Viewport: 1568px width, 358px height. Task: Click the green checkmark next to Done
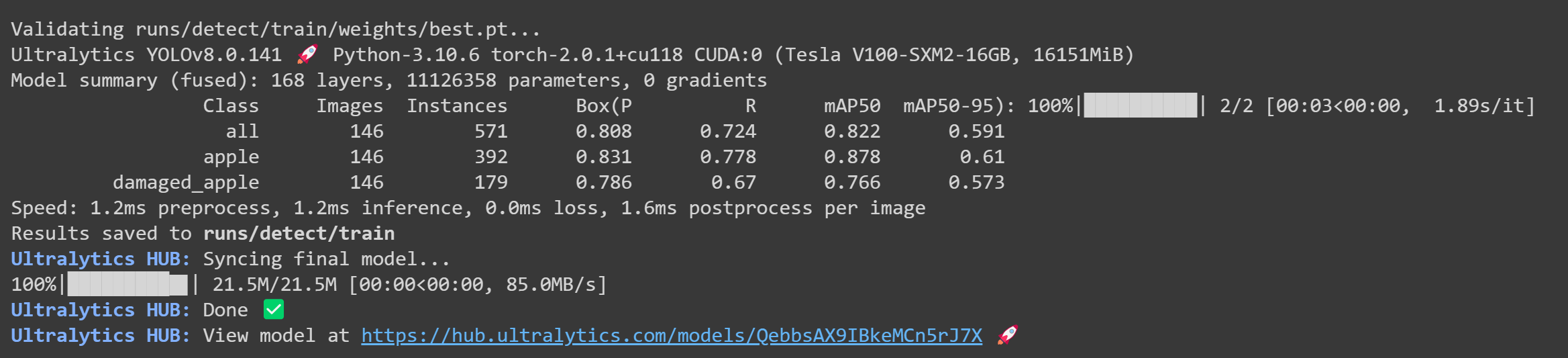click(274, 310)
